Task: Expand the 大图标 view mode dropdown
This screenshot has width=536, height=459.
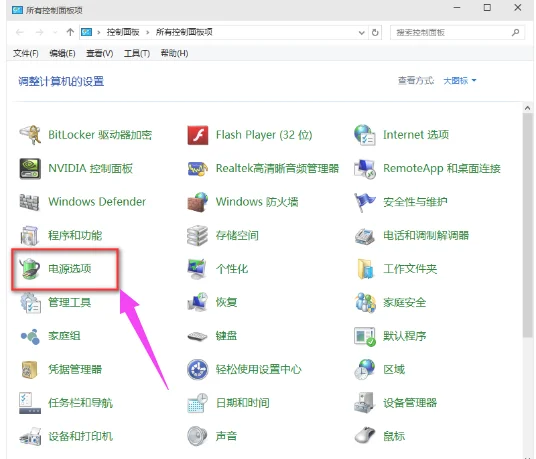Action: click(460, 81)
